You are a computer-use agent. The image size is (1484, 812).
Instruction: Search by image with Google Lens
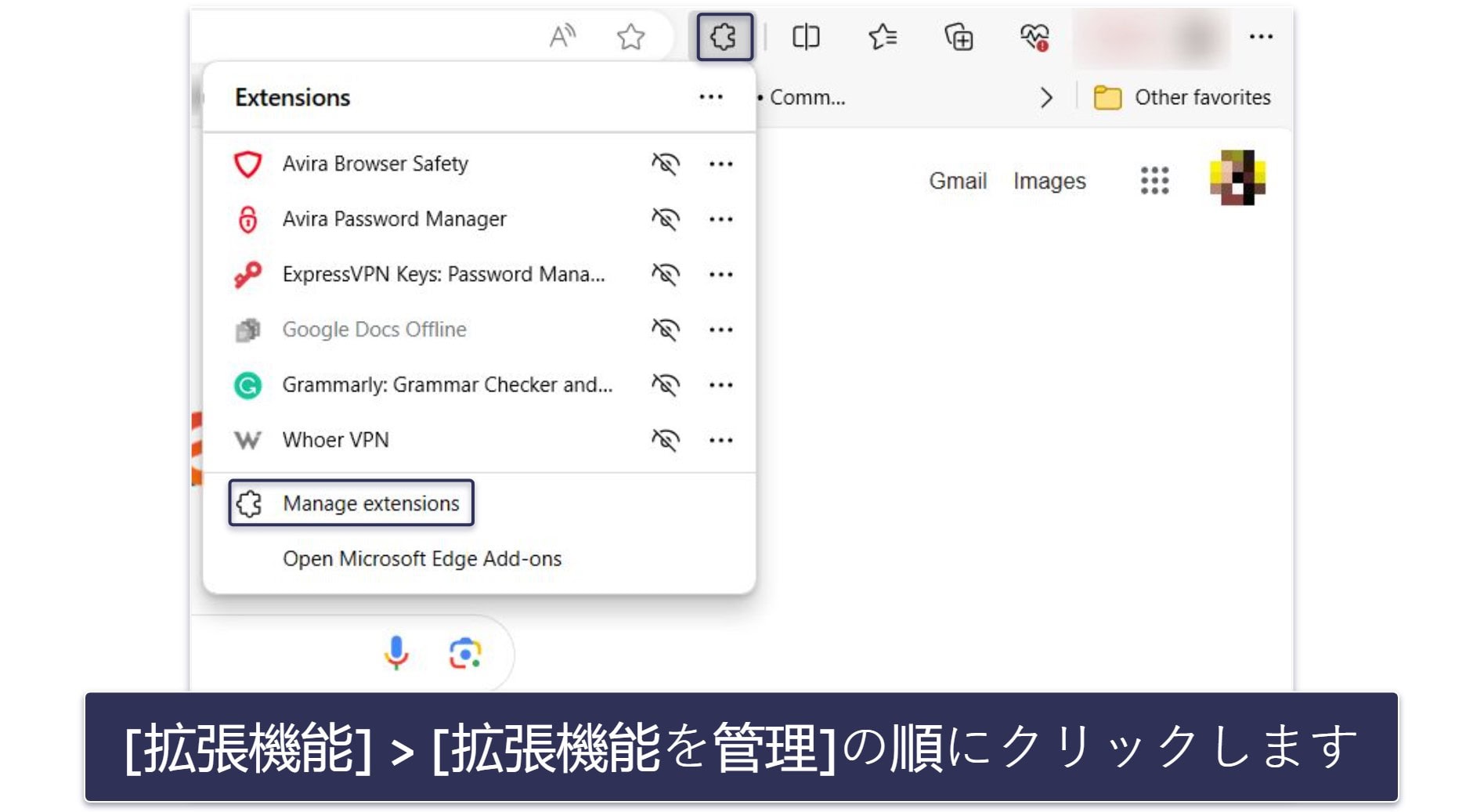click(465, 653)
